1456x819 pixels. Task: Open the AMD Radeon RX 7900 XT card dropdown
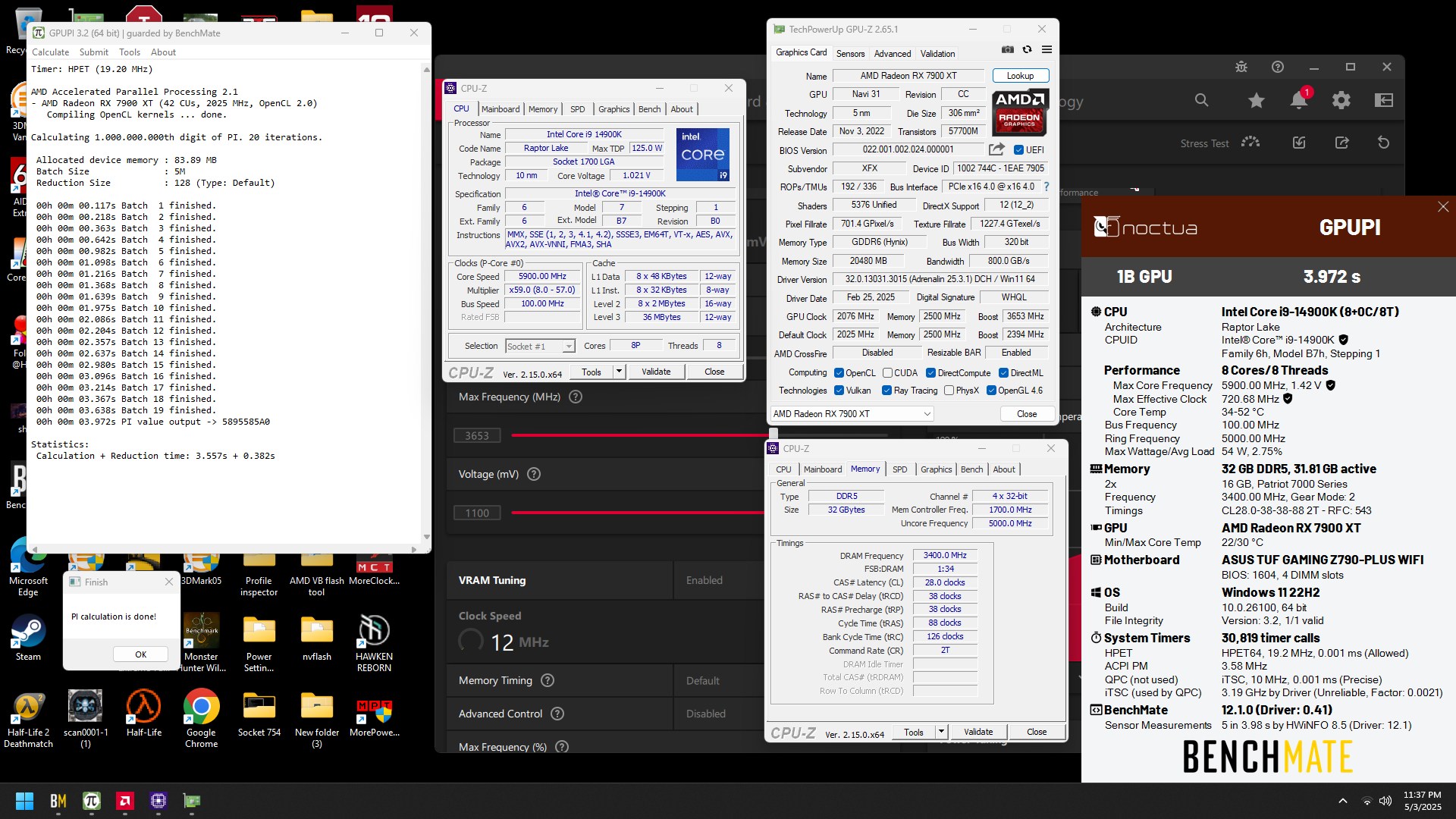tap(852, 414)
